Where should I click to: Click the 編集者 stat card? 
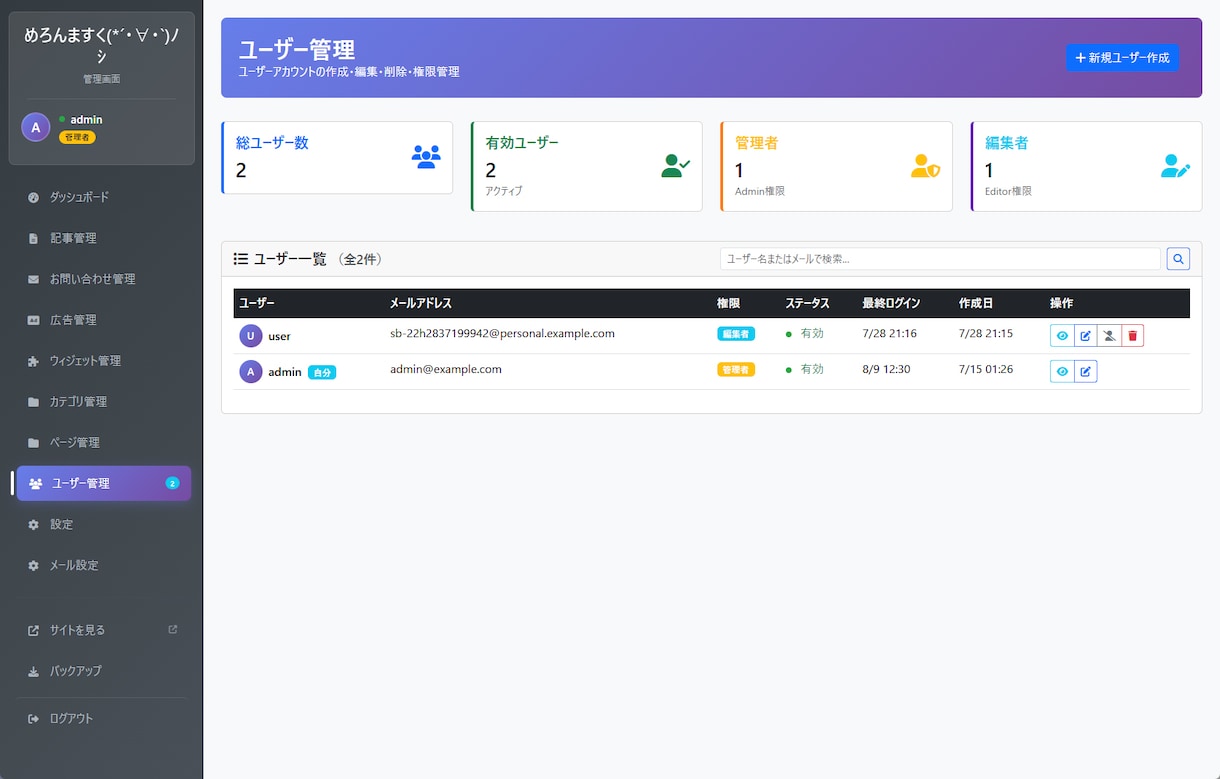coord(1087,166)
